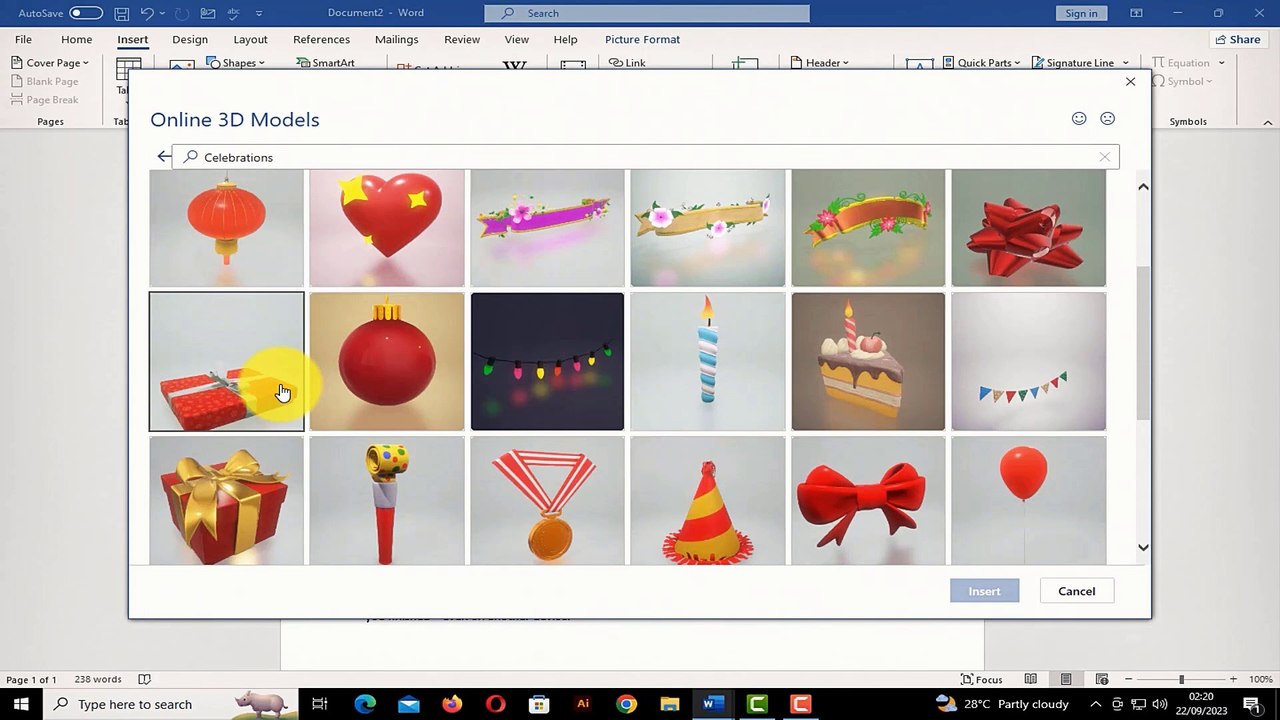The height and width of the screenshot is (720, 1280).
Task: Open the Picture Format tab
Action: pos(642,39)
